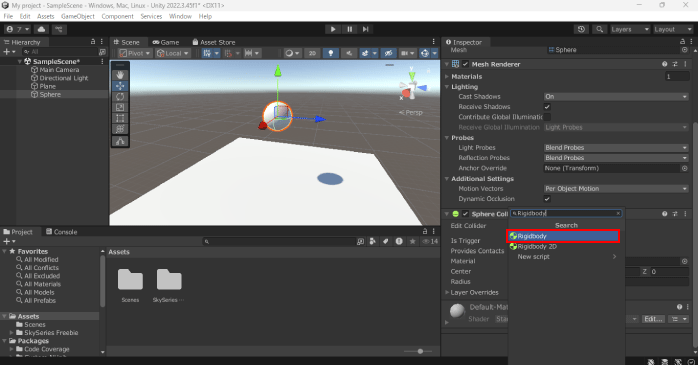Toggle Sphere Collider enabled checkbox
Screen dimensions: 698x365
pos(465,214)
